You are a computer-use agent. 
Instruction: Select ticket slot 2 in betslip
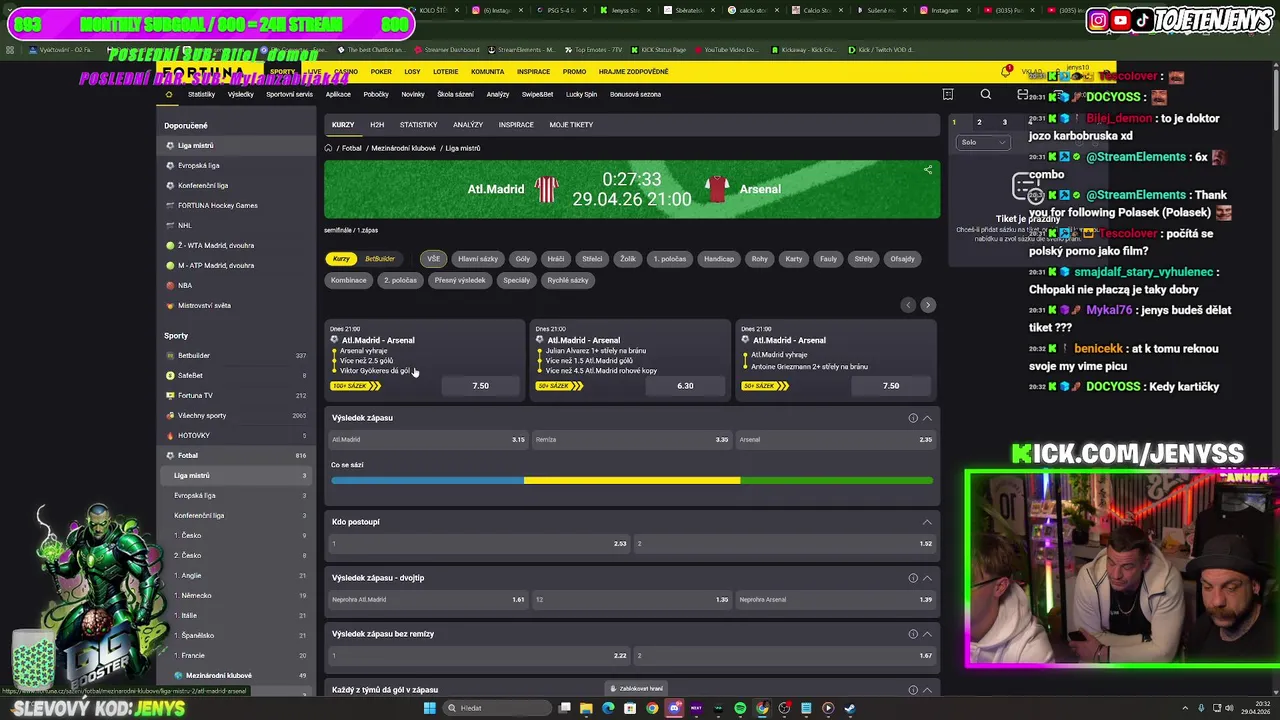click(979, 122)
